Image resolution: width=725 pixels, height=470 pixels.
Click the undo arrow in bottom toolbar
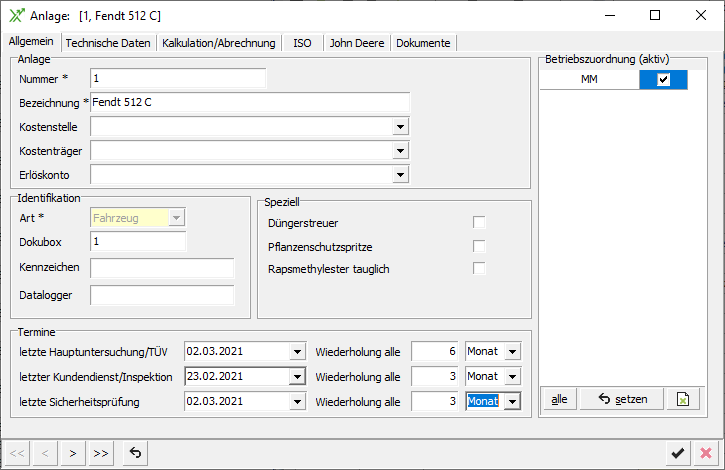[135, 453]
